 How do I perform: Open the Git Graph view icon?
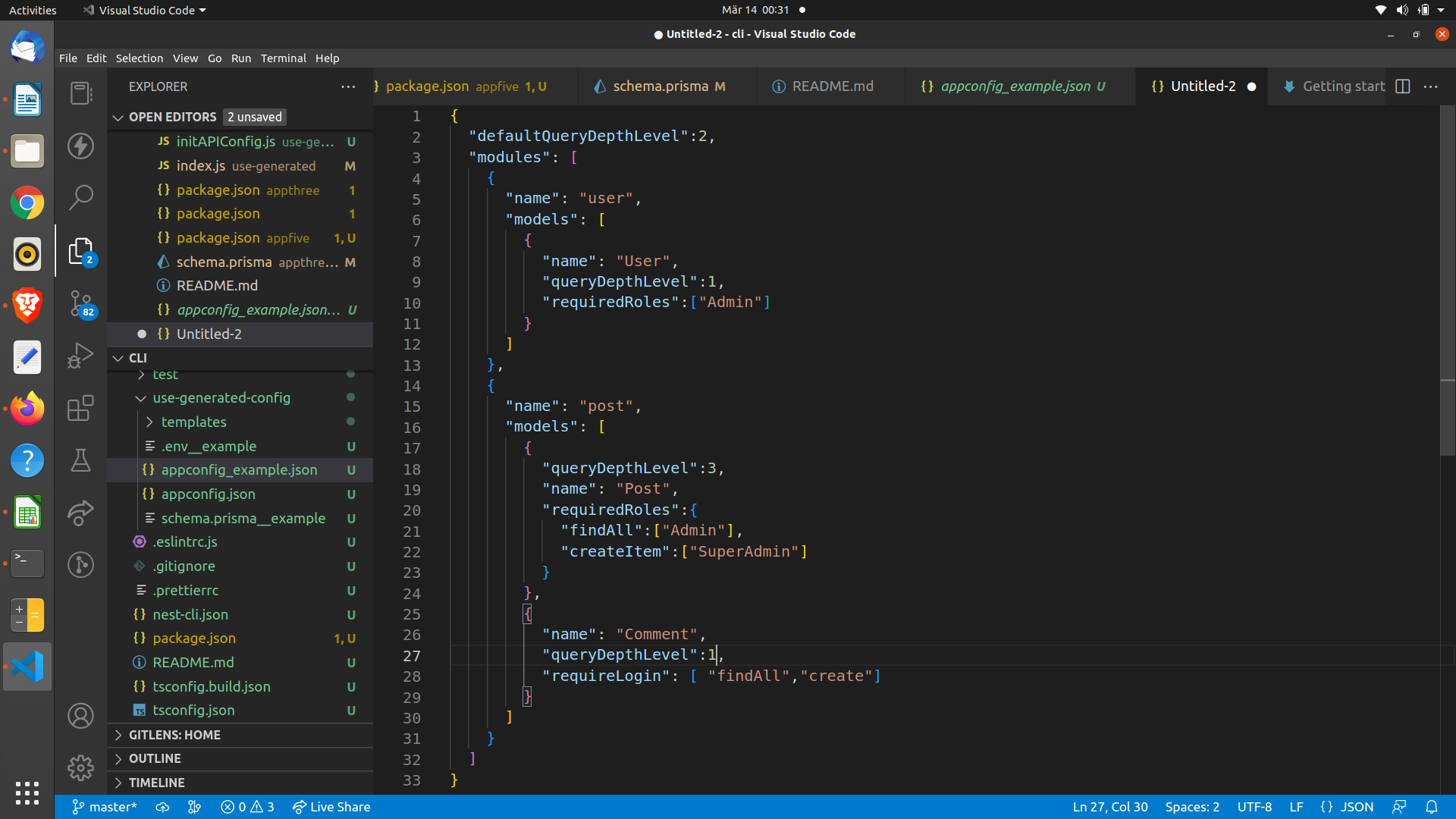point(80,565)
